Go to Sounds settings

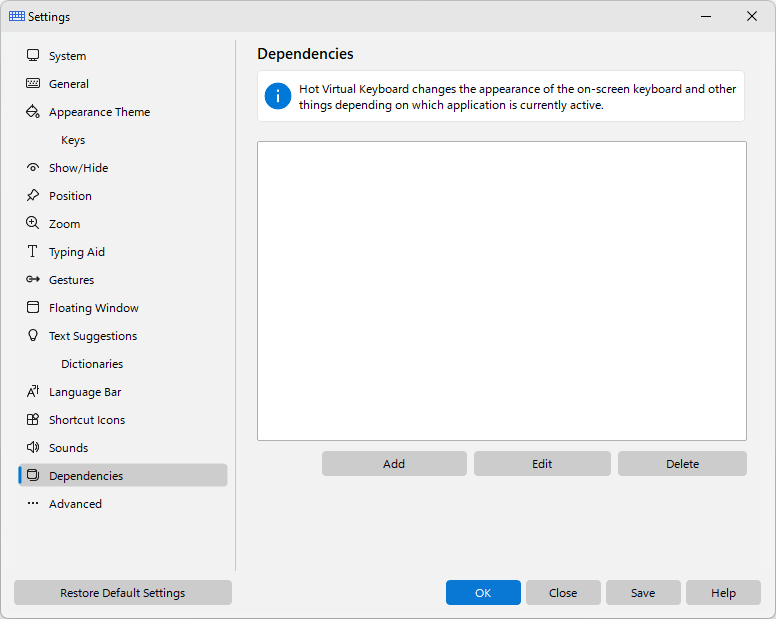123,448
